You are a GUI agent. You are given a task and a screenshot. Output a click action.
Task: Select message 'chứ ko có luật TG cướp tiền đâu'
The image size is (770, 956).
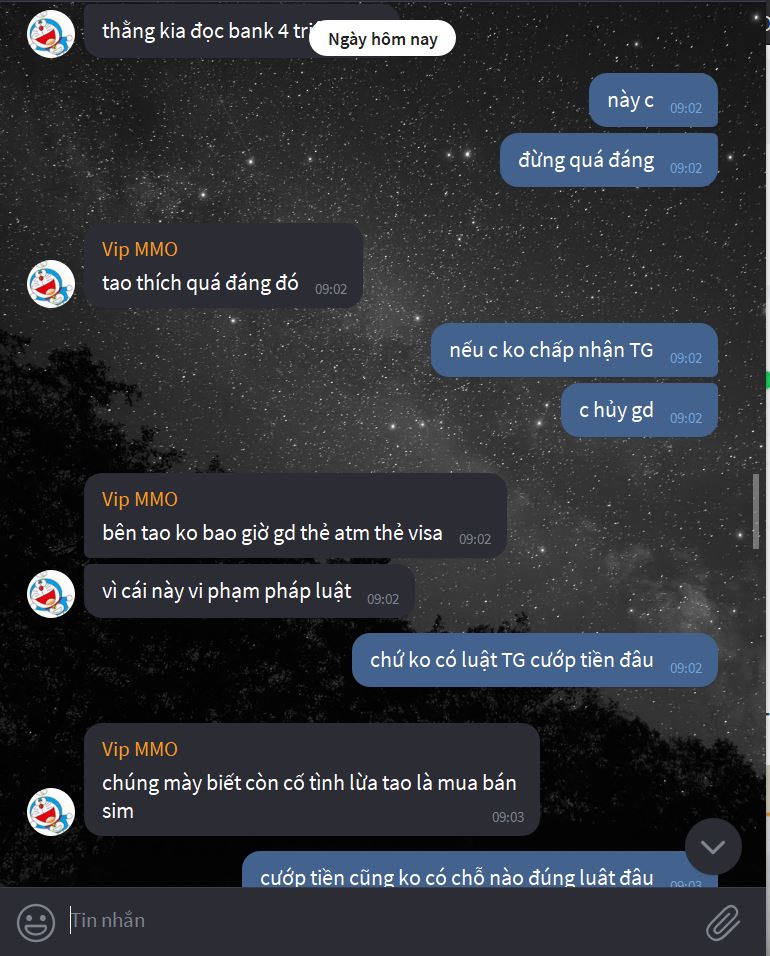535,660
